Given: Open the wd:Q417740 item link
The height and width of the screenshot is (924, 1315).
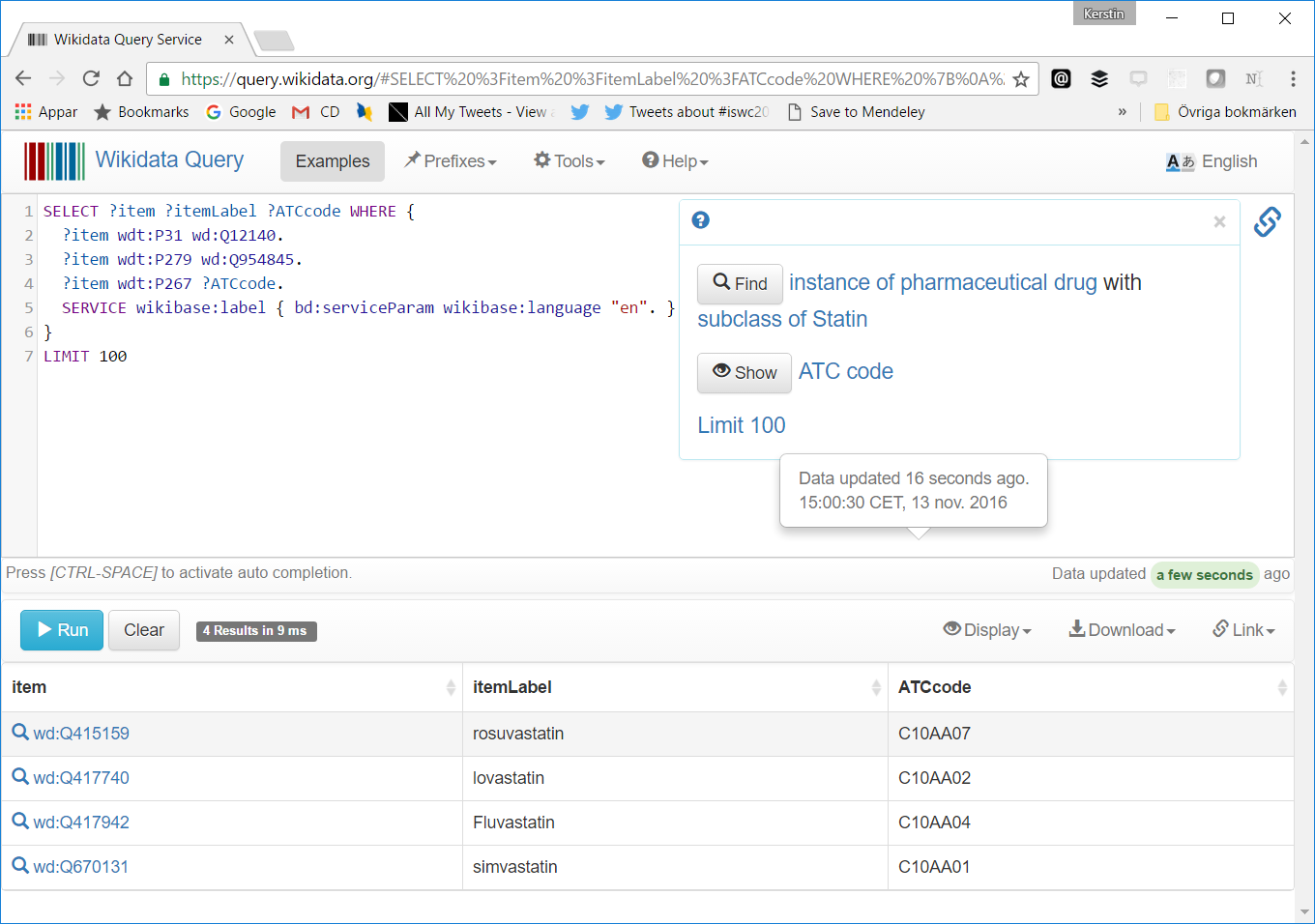Looking at the screenshot, I should tap(81, 778).
